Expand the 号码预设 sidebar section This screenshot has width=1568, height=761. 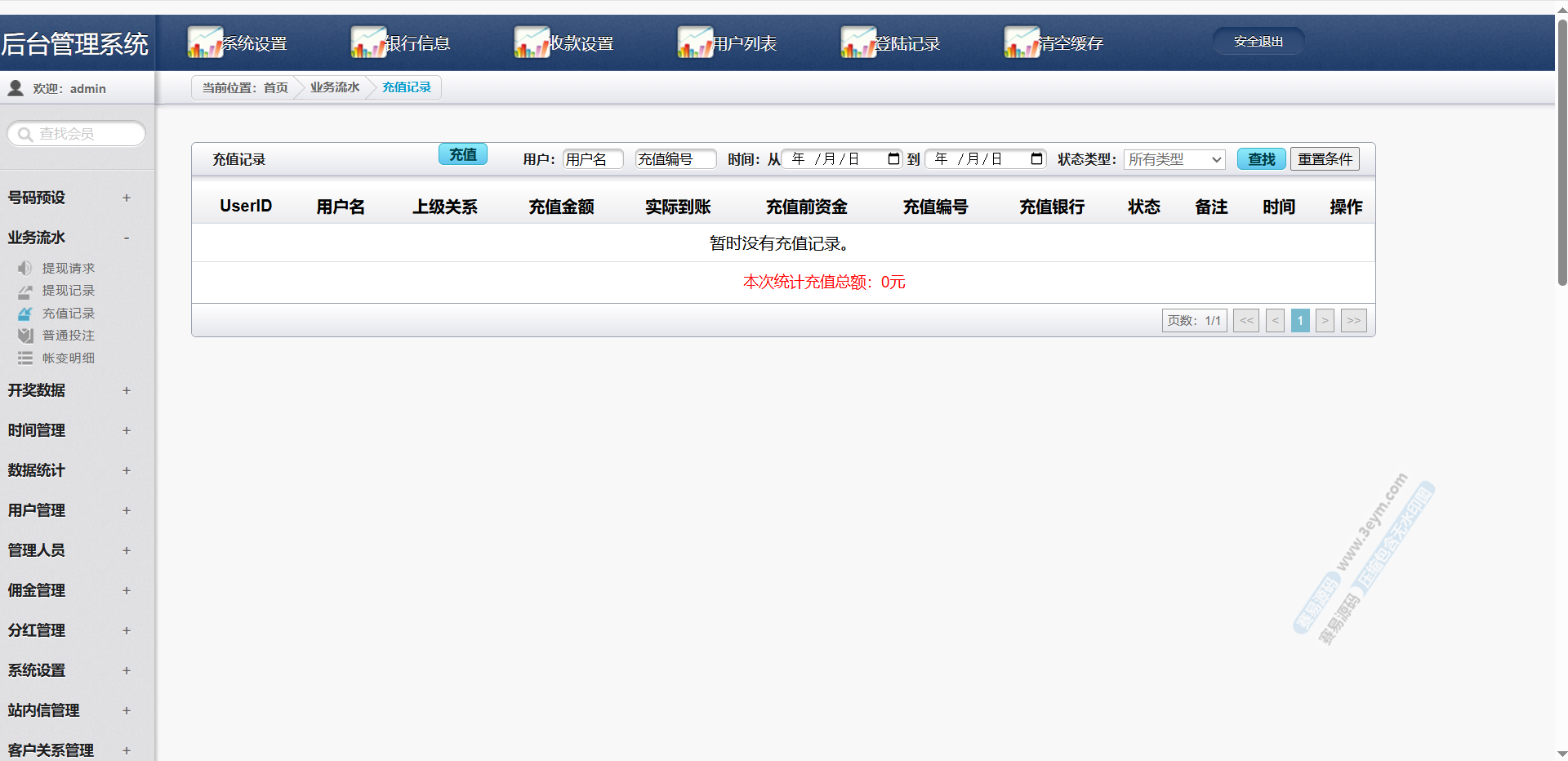(x=126, y=198)
